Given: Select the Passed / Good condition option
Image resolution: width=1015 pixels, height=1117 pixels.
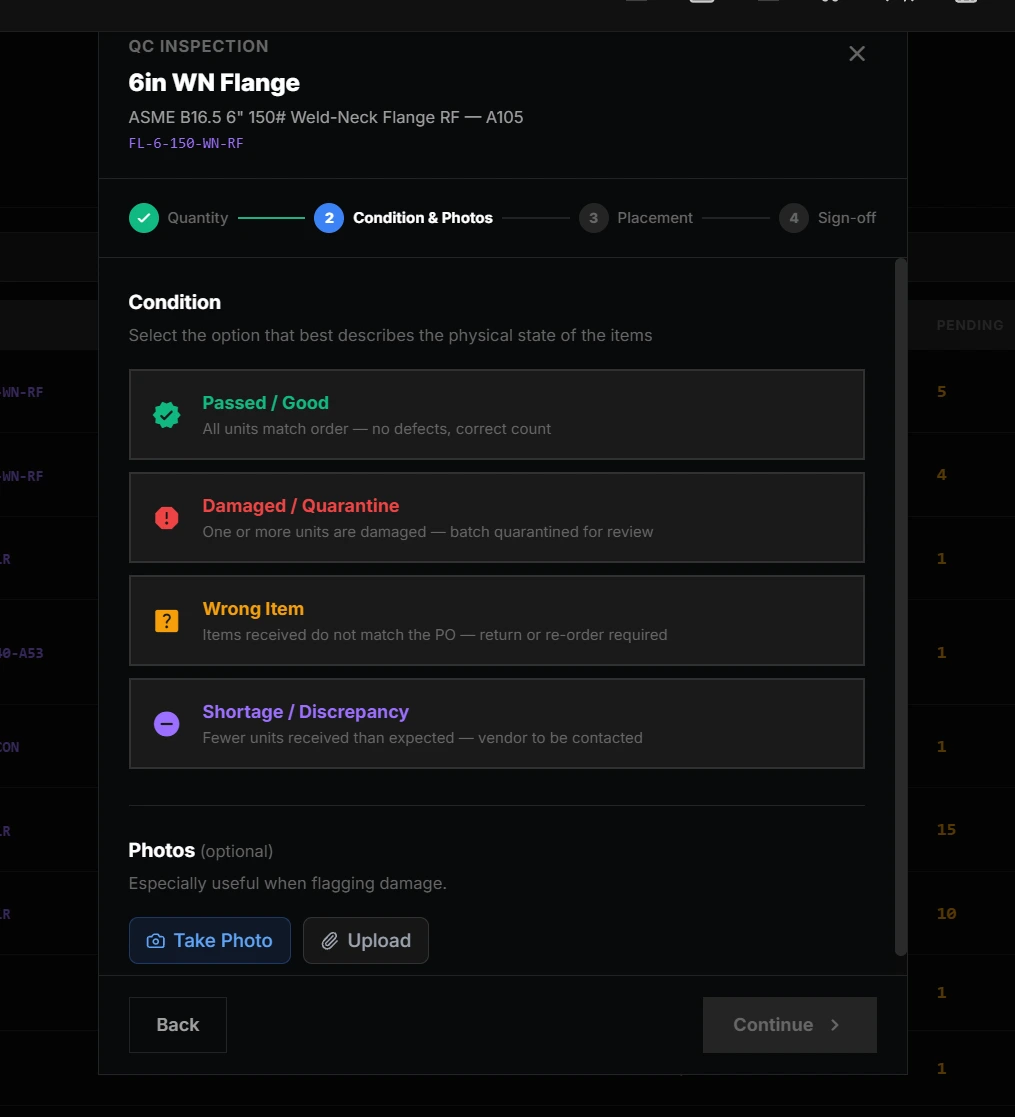Looking at the screenshot, I should tap(496, 415).
